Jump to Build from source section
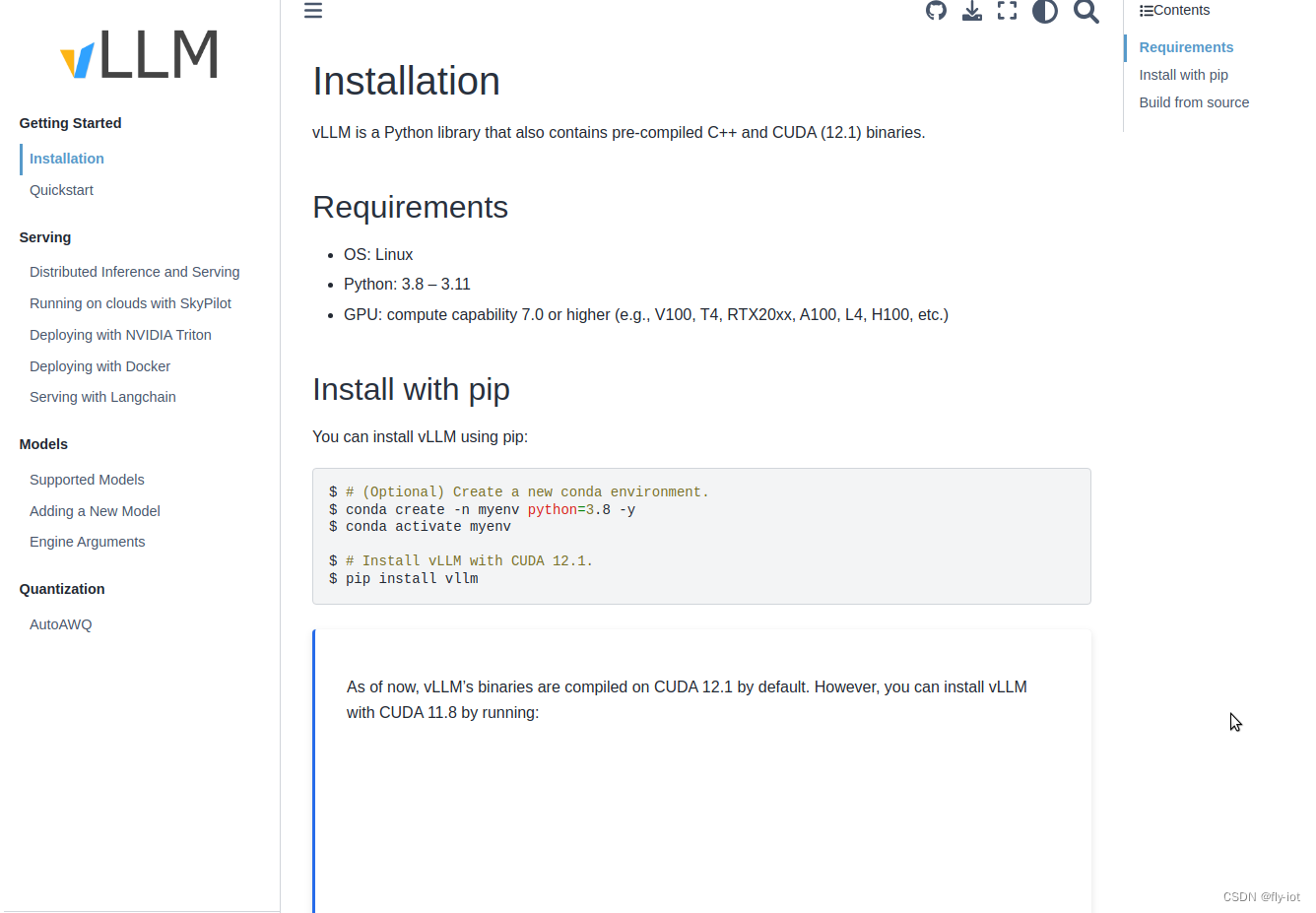This screenshot has width=1316, height=913. pos(1194,102)
